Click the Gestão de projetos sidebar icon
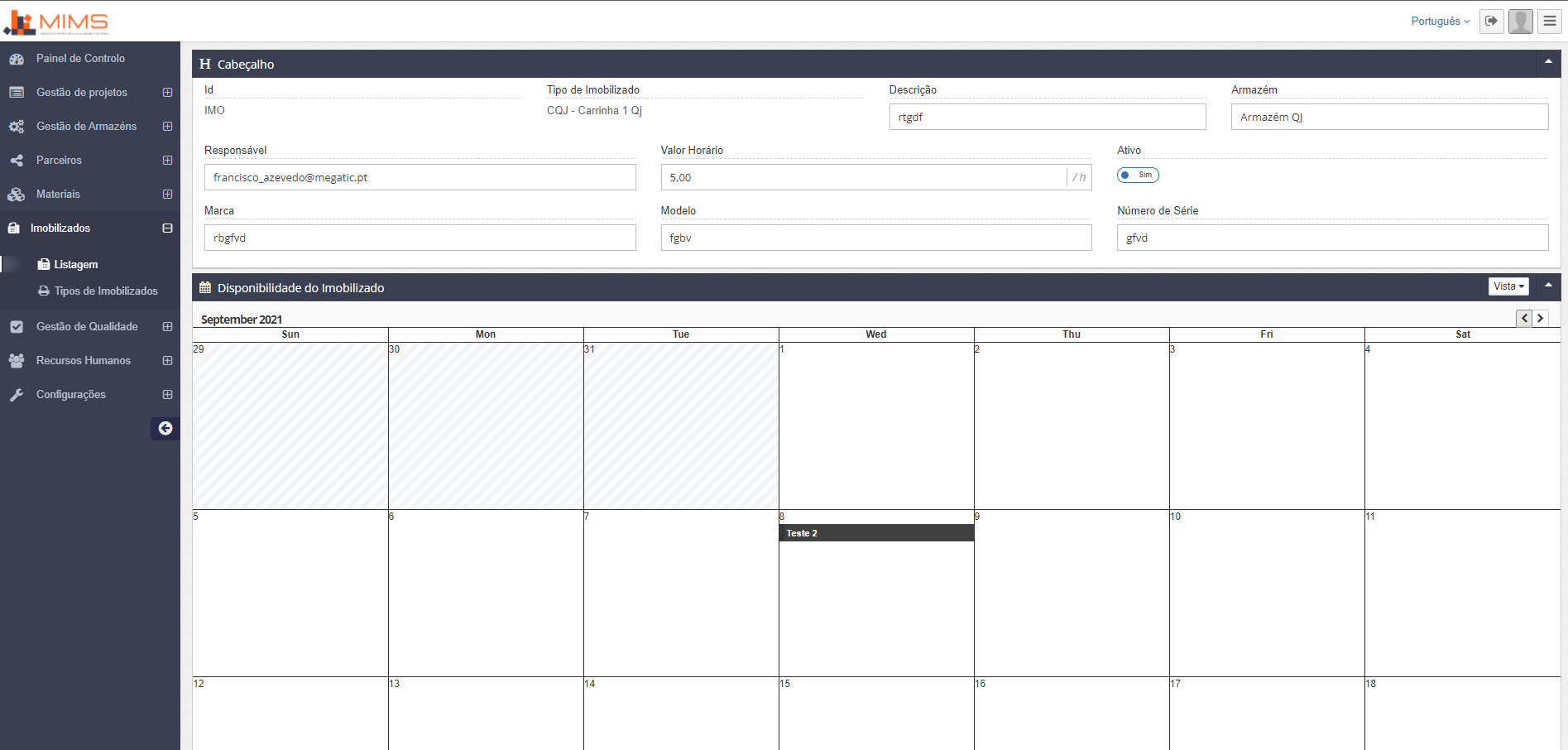This screenshot has width=1568, height=750. 17,93
